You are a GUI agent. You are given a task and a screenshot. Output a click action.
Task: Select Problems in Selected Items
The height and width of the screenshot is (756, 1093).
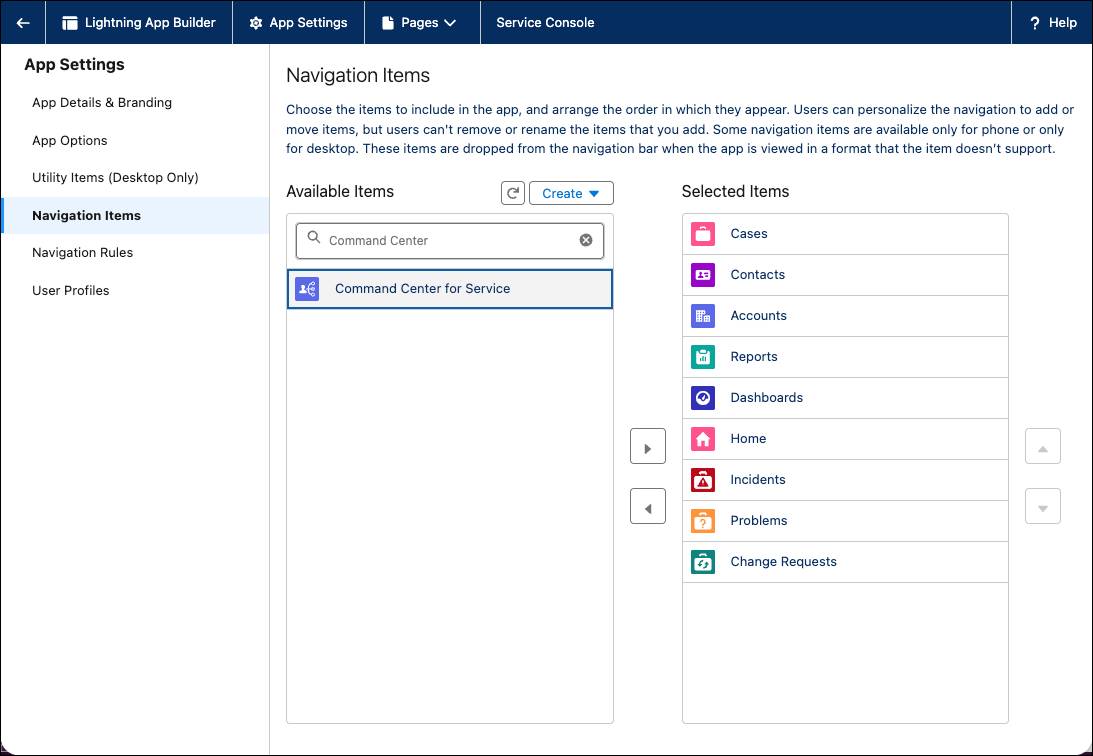tap(845, 520)
